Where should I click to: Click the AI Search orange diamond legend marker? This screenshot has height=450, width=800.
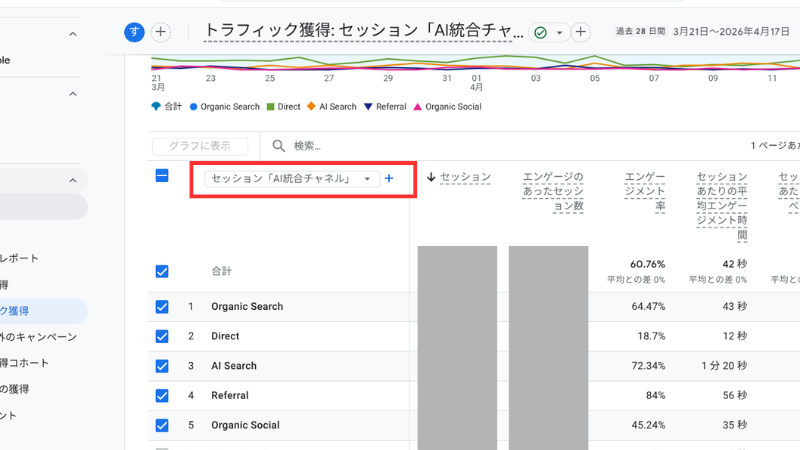point(311,107)
